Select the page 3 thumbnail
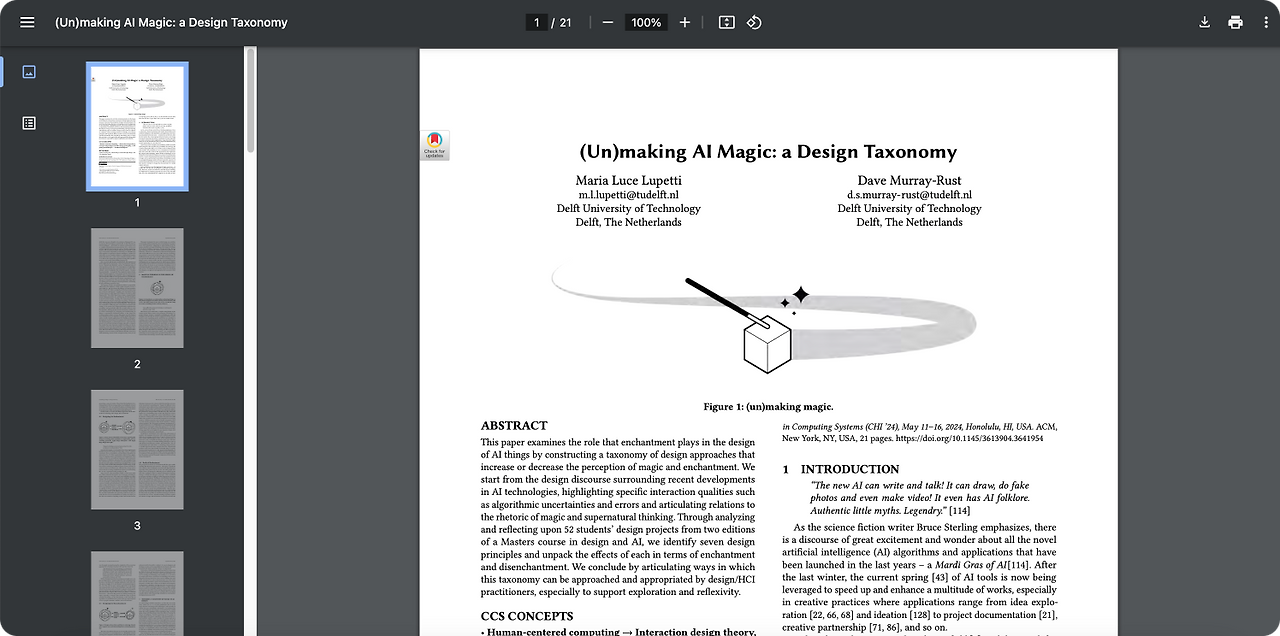Viewport: 1280px width, 636px height. [137, 450]
